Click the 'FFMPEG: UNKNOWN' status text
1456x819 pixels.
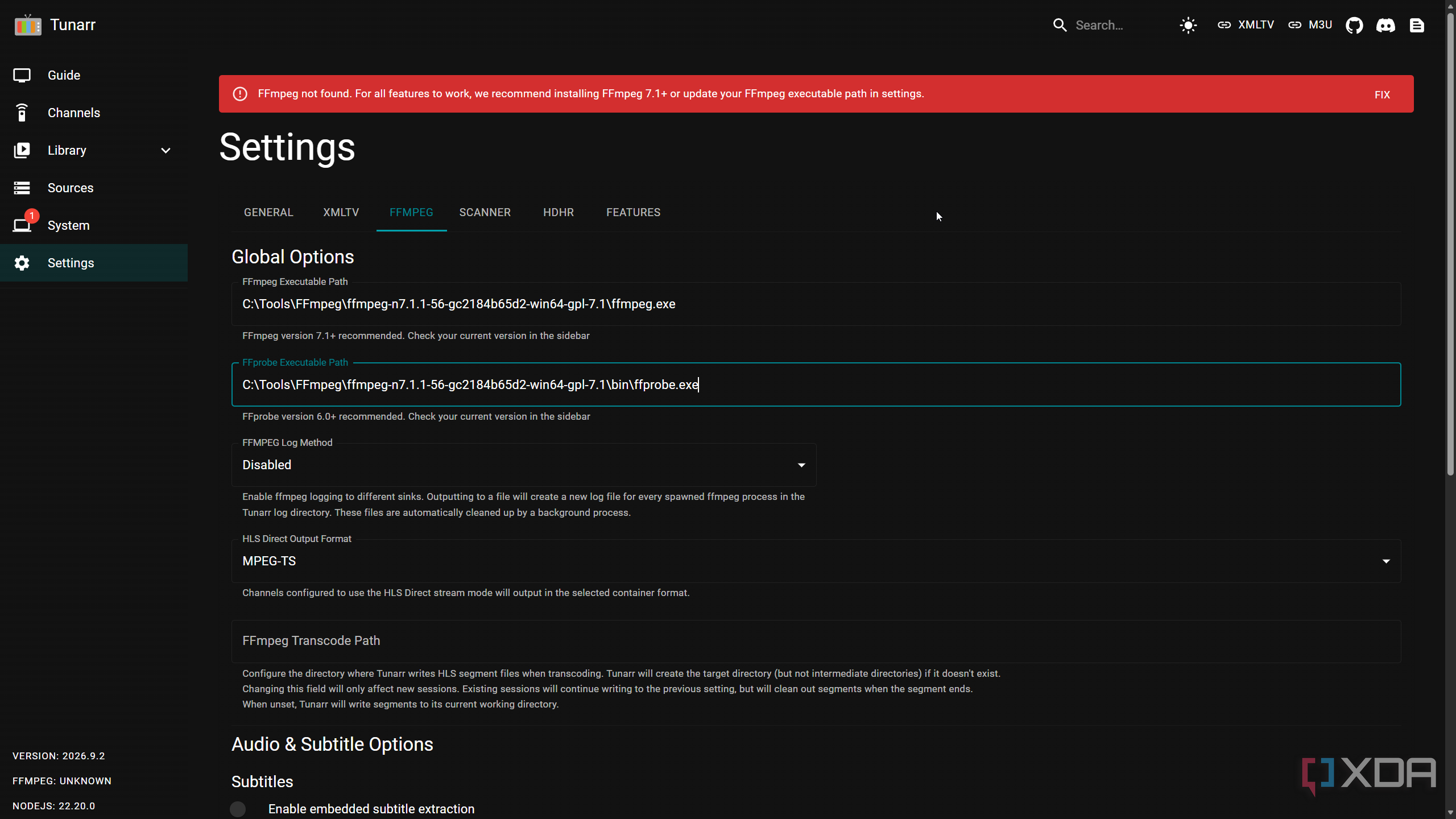[62, 781]
